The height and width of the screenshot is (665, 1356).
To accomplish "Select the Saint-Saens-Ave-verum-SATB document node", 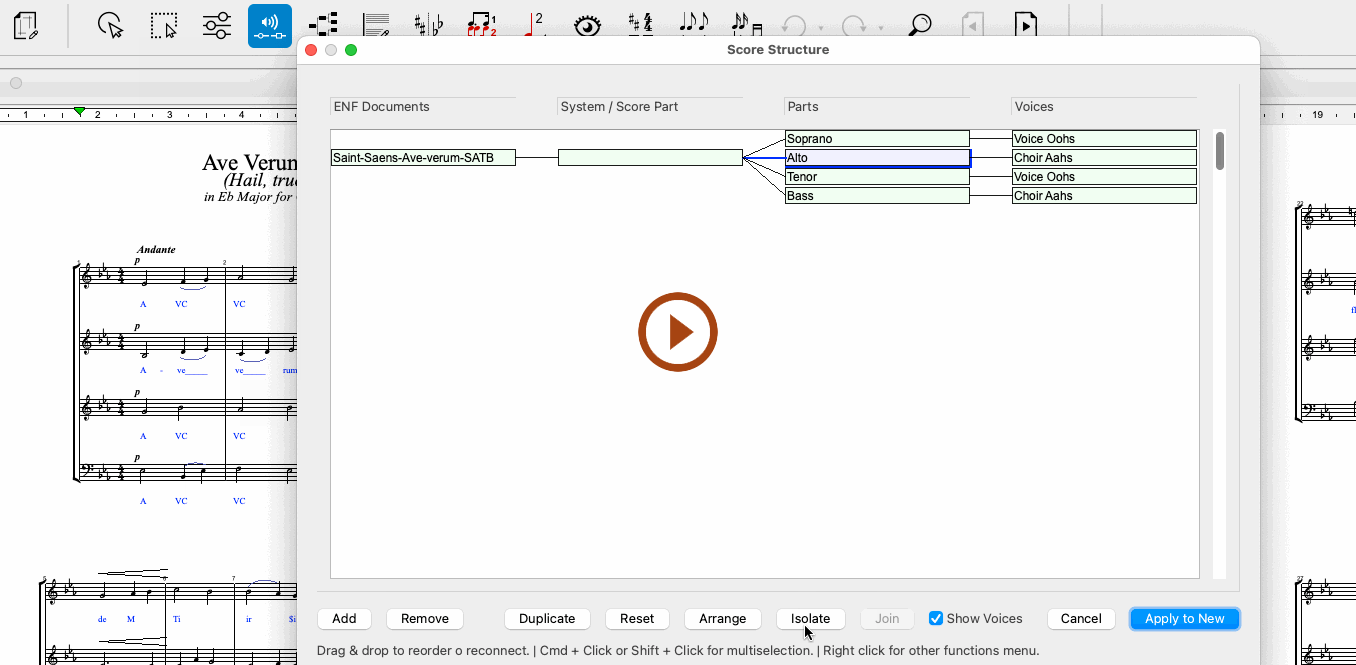I will [423, 158].
